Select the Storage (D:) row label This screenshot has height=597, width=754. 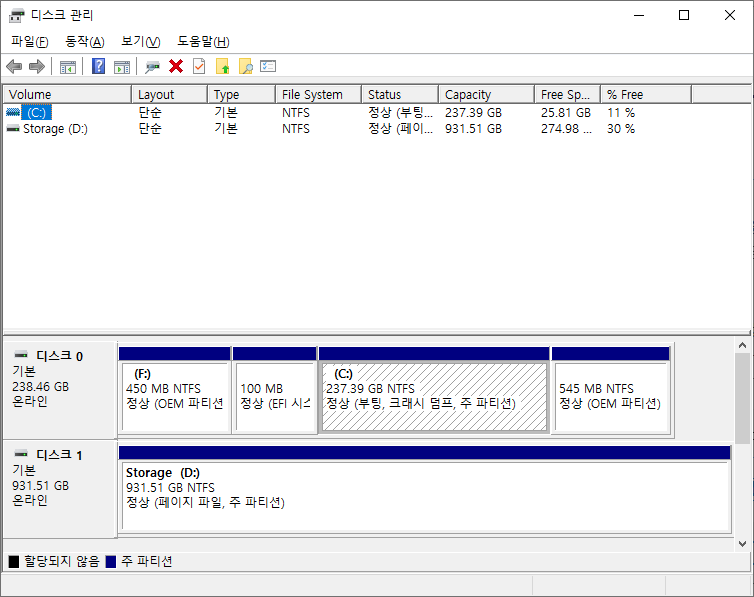pyautogui.click(x=55, y=129)
